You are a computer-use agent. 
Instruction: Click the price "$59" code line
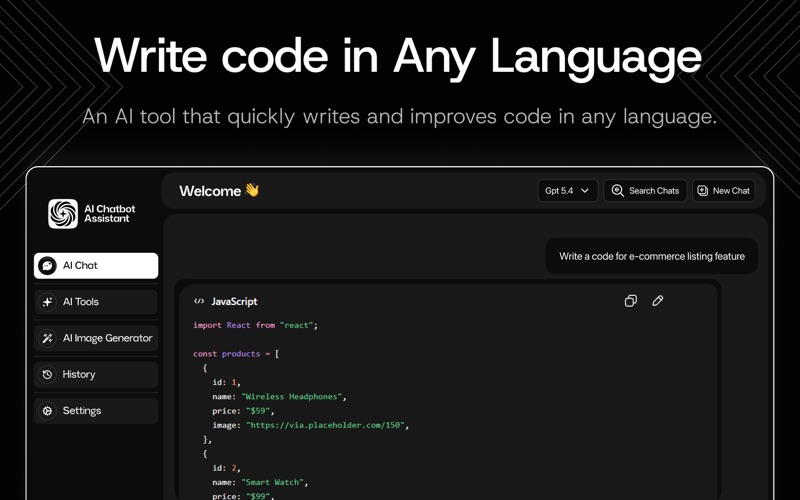(x=243, y=411)
